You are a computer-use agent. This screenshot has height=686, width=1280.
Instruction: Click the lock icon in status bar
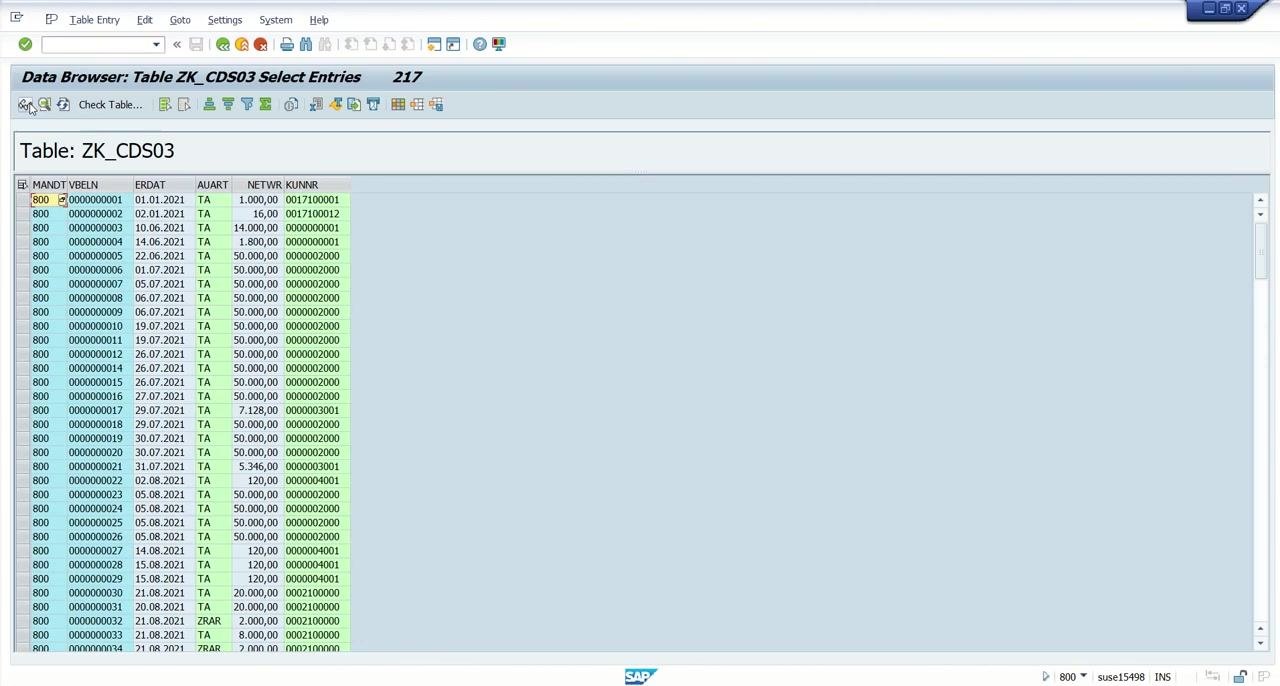click(1239, 677)
